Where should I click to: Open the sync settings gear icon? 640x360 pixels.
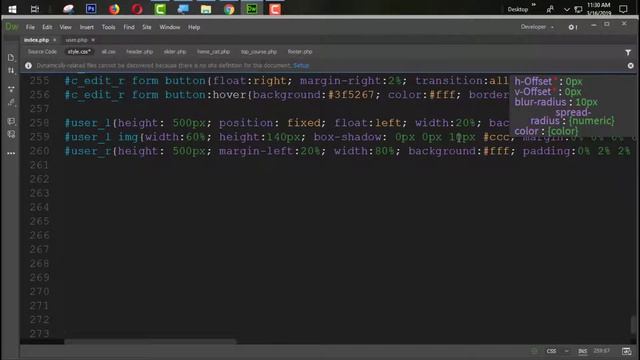pyautogui.click(x=572, y=27)
